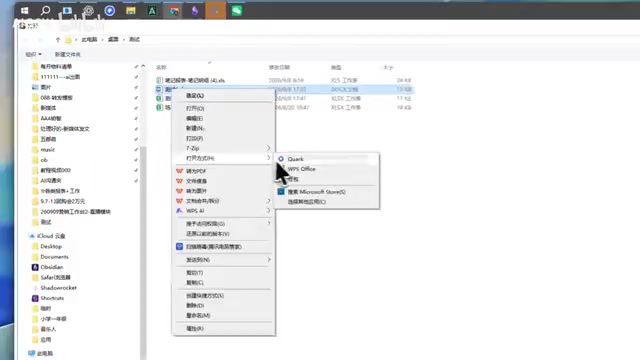
Task: Select the Safari浏览器 folder in navigation pane
Action: tap(56, 278)
